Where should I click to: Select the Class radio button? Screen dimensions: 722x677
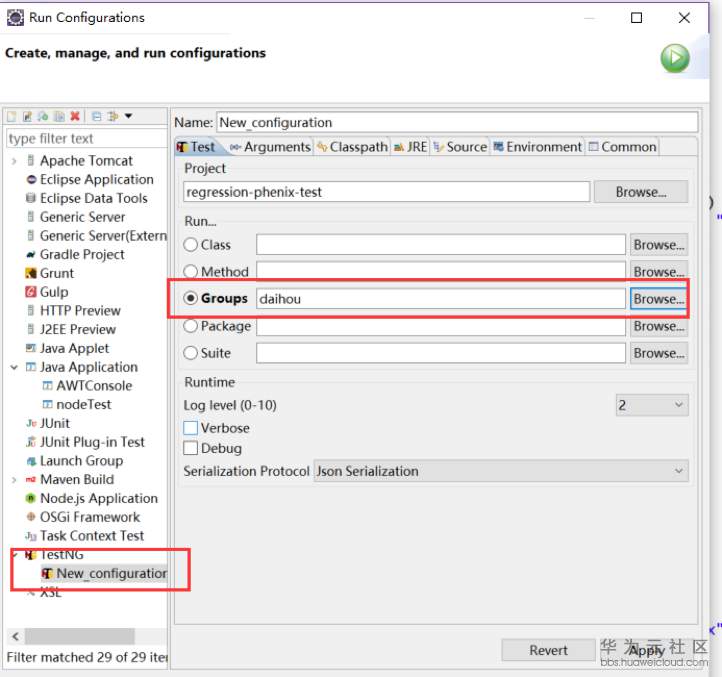pos(191,244)
